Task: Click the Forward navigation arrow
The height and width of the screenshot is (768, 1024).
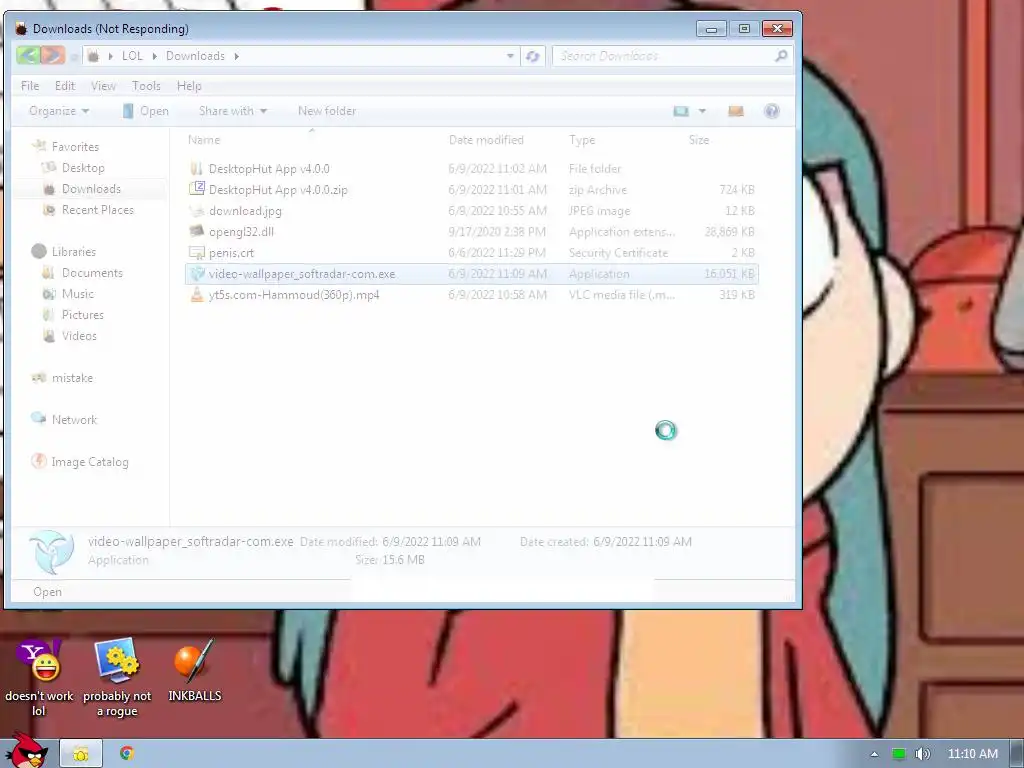Action: 53,56
